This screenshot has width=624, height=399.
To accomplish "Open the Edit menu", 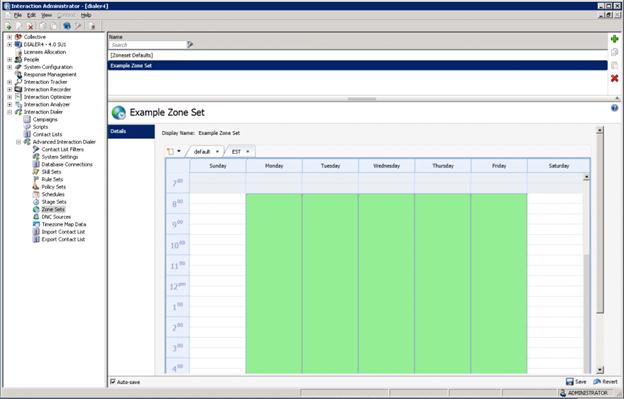I will (31, 15).
